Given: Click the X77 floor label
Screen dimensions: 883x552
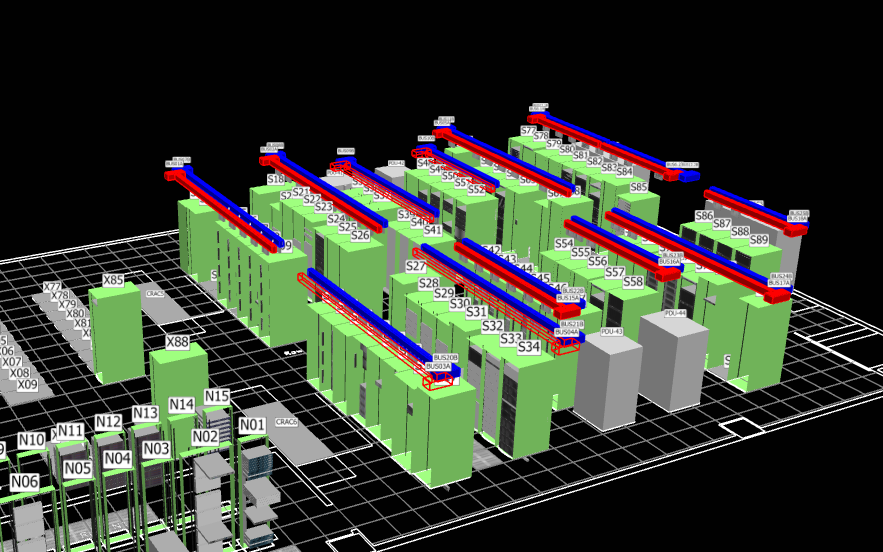Looking at the screenshot, I should 52,287.
